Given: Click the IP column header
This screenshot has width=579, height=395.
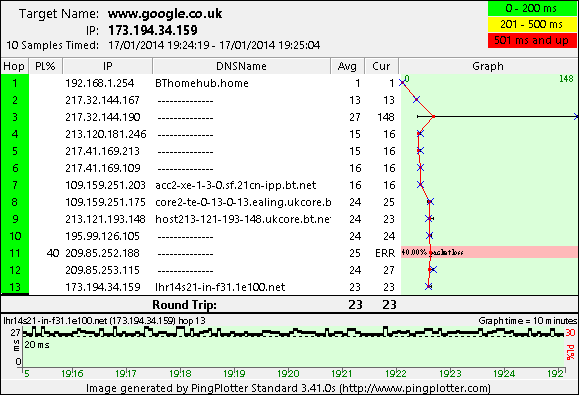Looking at the screenshot, I should point(107,66).
